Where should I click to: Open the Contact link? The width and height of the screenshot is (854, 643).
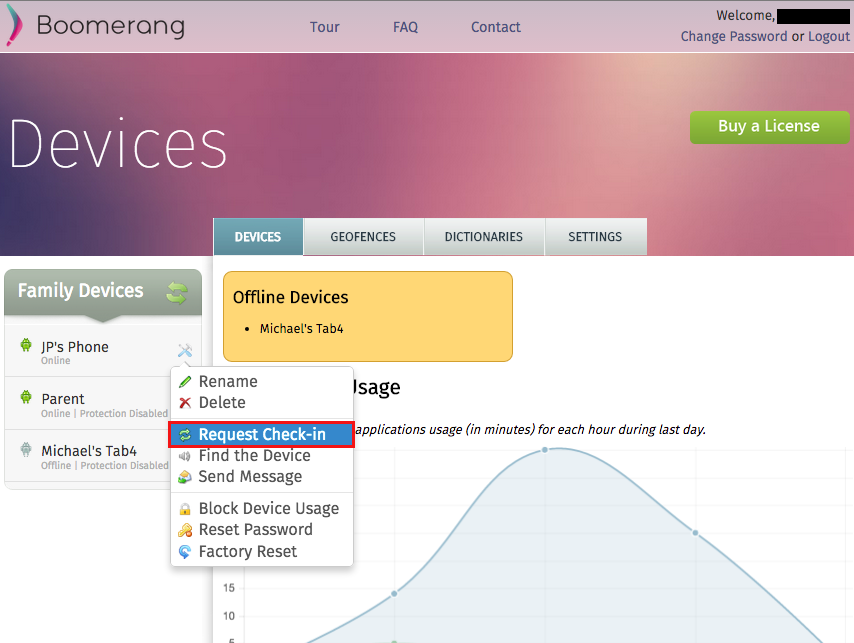point(496,27)
